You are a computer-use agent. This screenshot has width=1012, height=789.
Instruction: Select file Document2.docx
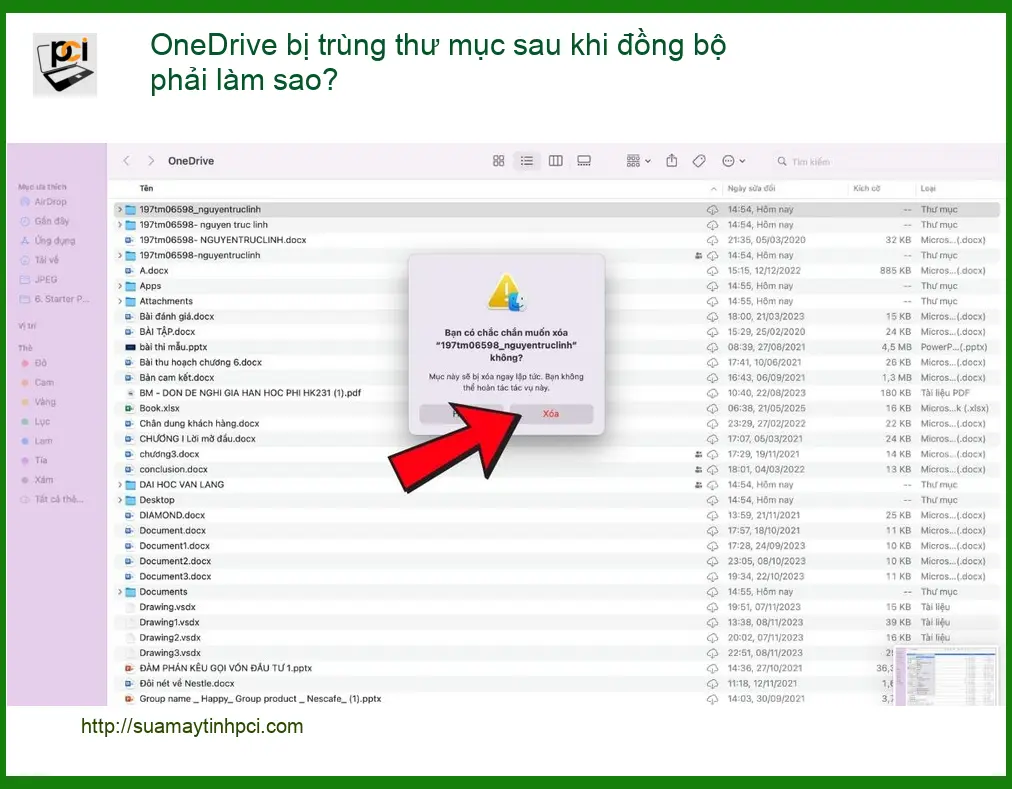(175, 561)
